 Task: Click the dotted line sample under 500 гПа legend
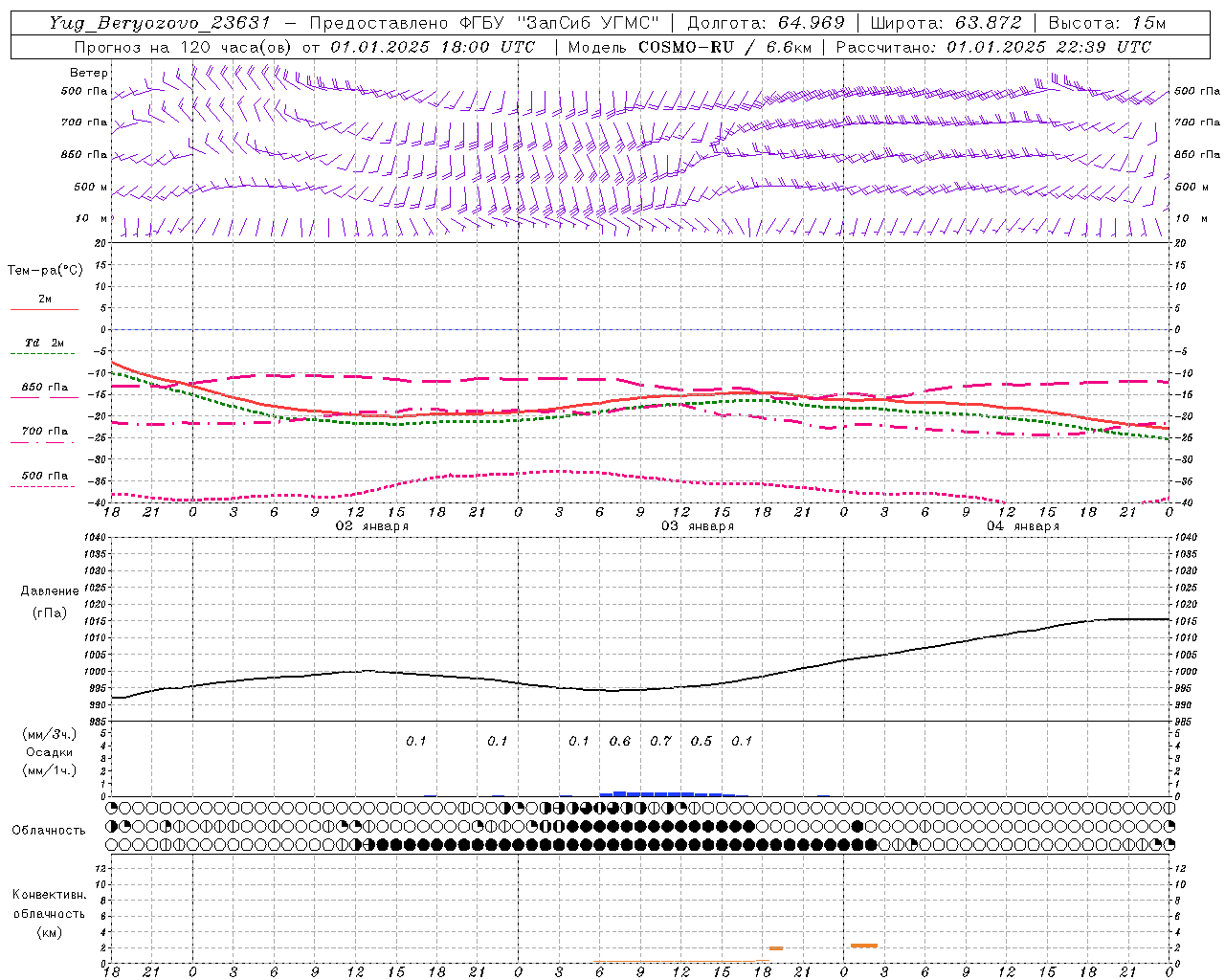pos(44,486)
